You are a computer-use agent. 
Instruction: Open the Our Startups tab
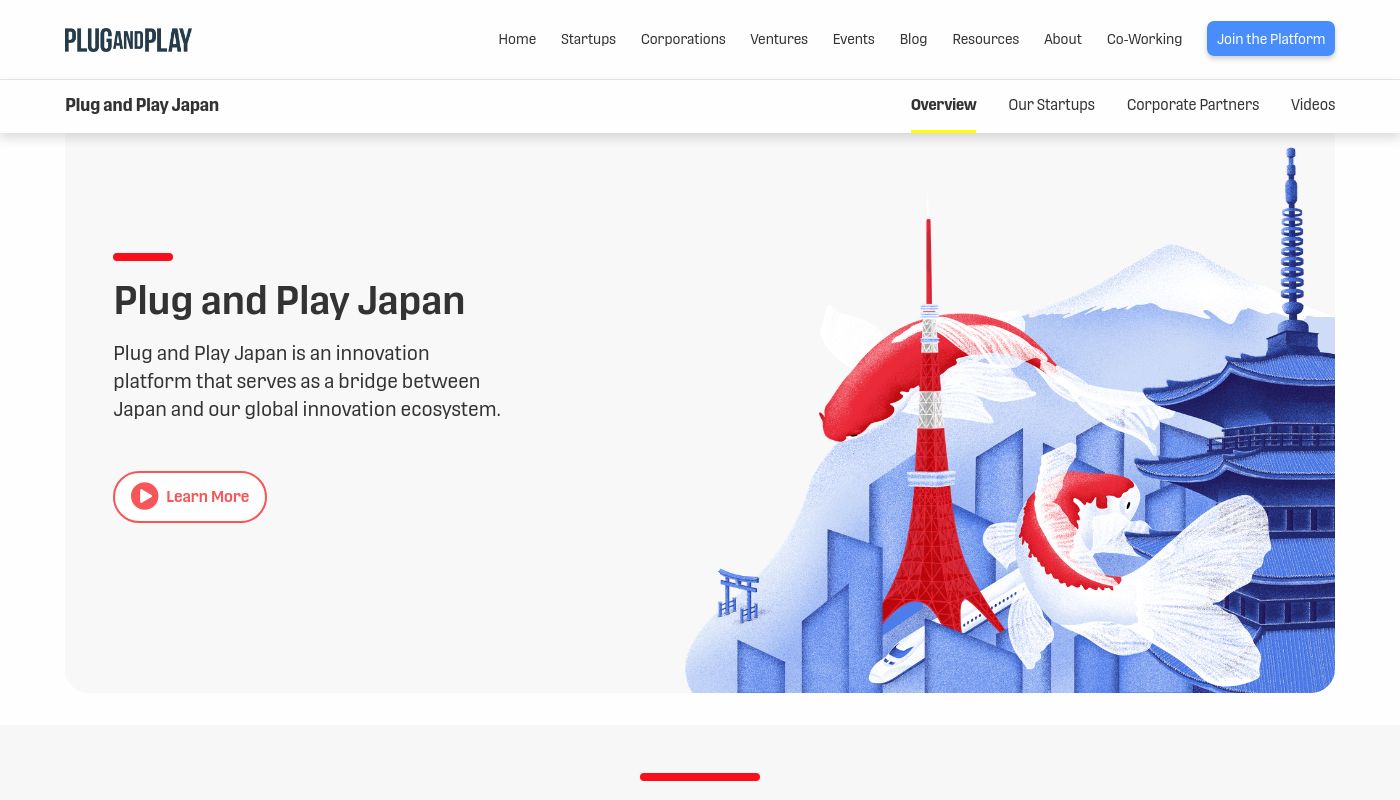tap(1051, 105)
